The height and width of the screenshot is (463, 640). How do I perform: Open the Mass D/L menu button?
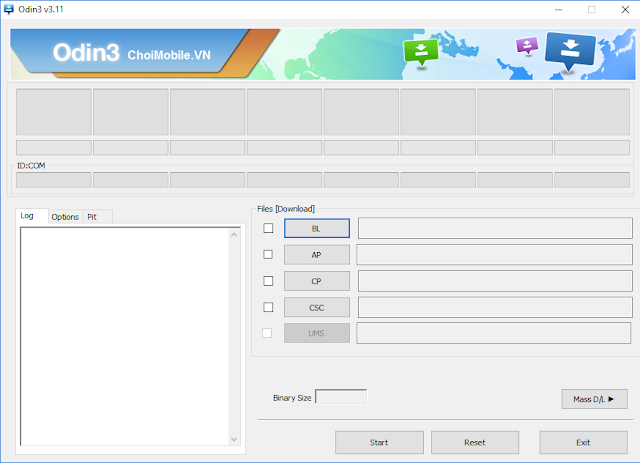[x=594, y=399]
